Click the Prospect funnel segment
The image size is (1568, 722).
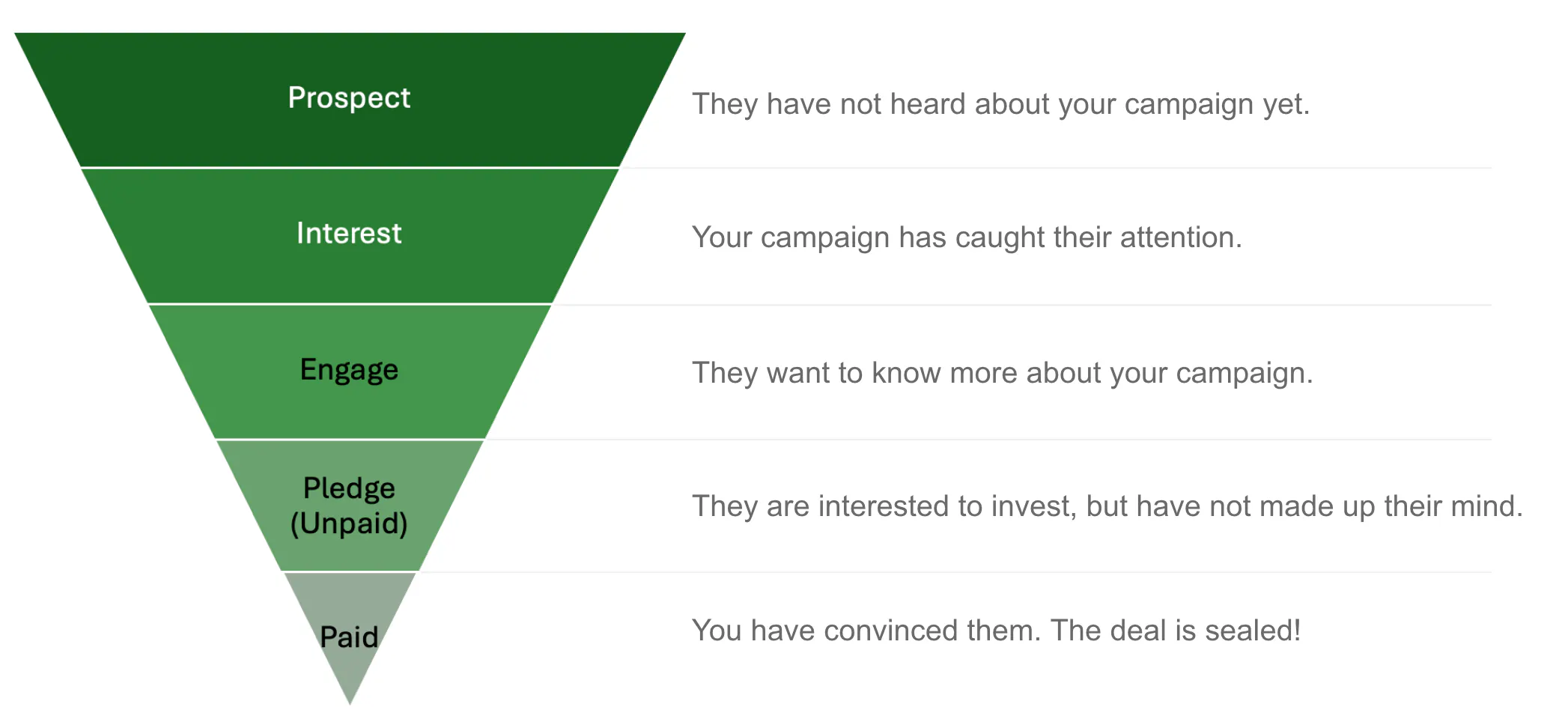350,100
